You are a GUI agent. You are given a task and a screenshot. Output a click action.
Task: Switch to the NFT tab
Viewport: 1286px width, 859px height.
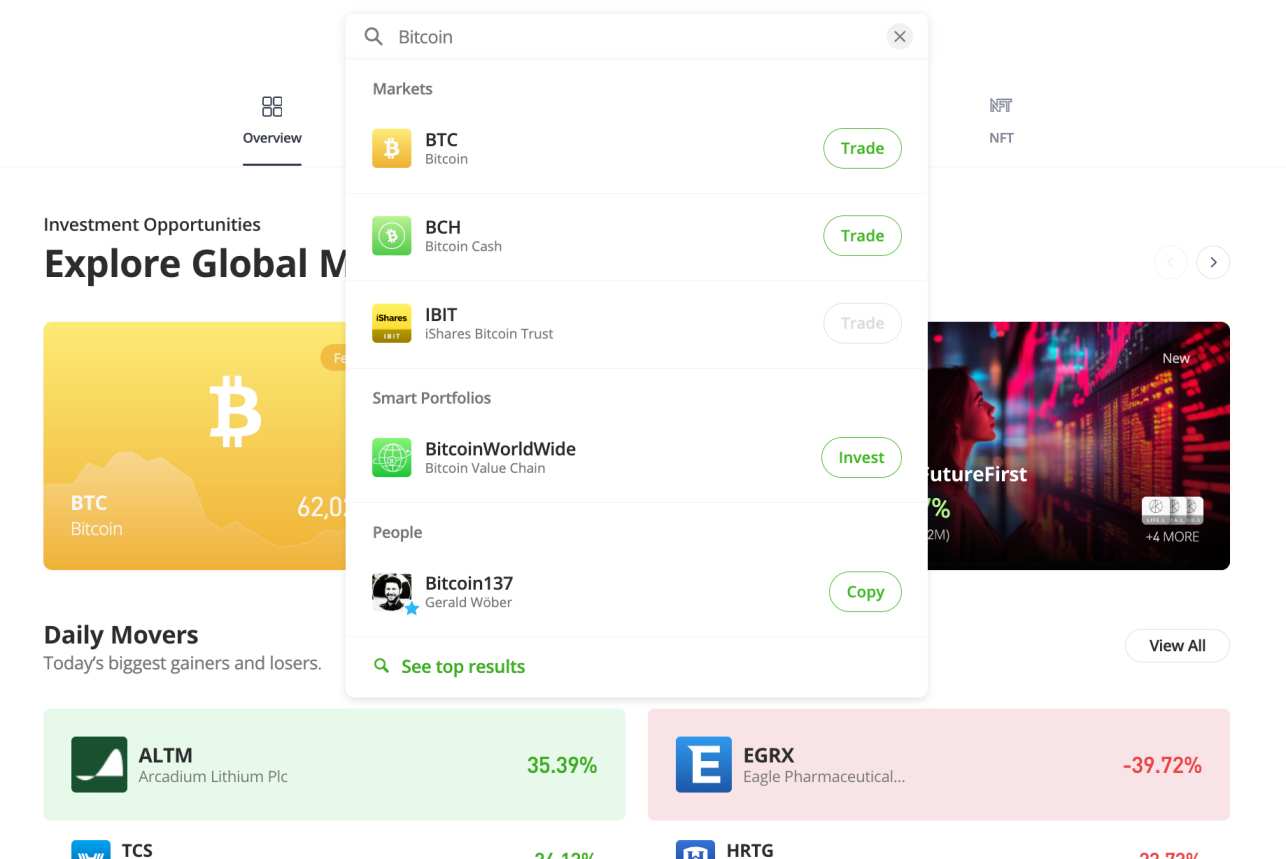(1001, 121)
